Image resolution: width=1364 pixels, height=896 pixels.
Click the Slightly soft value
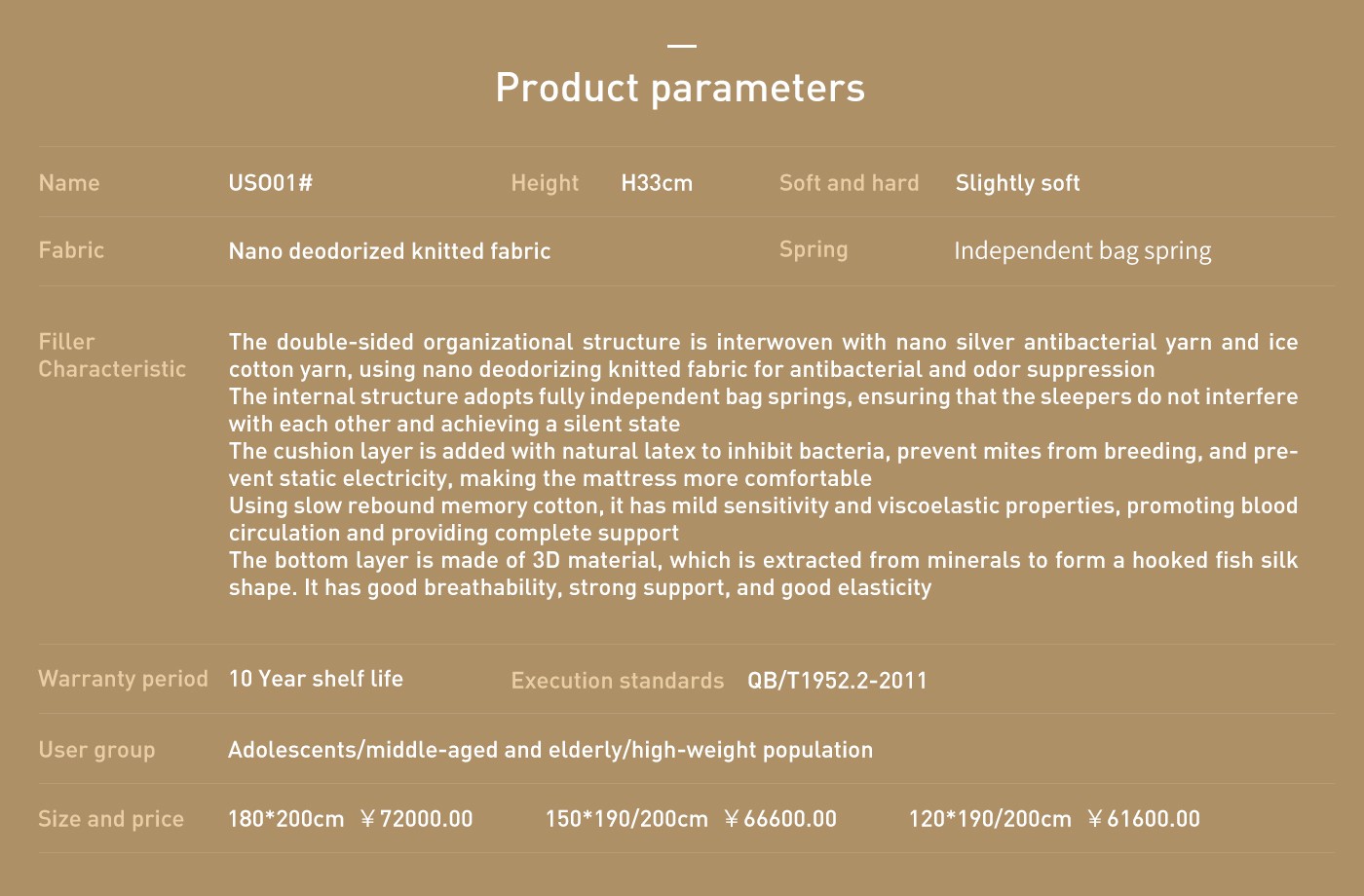click(1017, 183)
